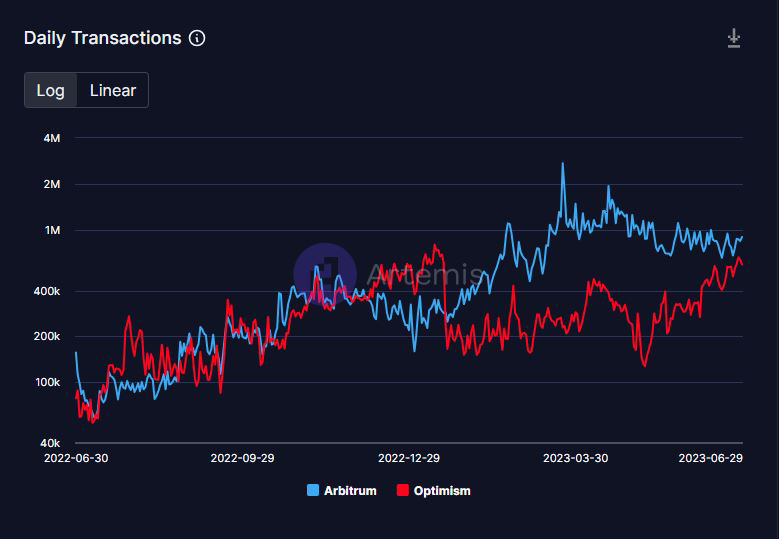
Task: Click the 2022-06-30 date label
Action: (76, 458)
